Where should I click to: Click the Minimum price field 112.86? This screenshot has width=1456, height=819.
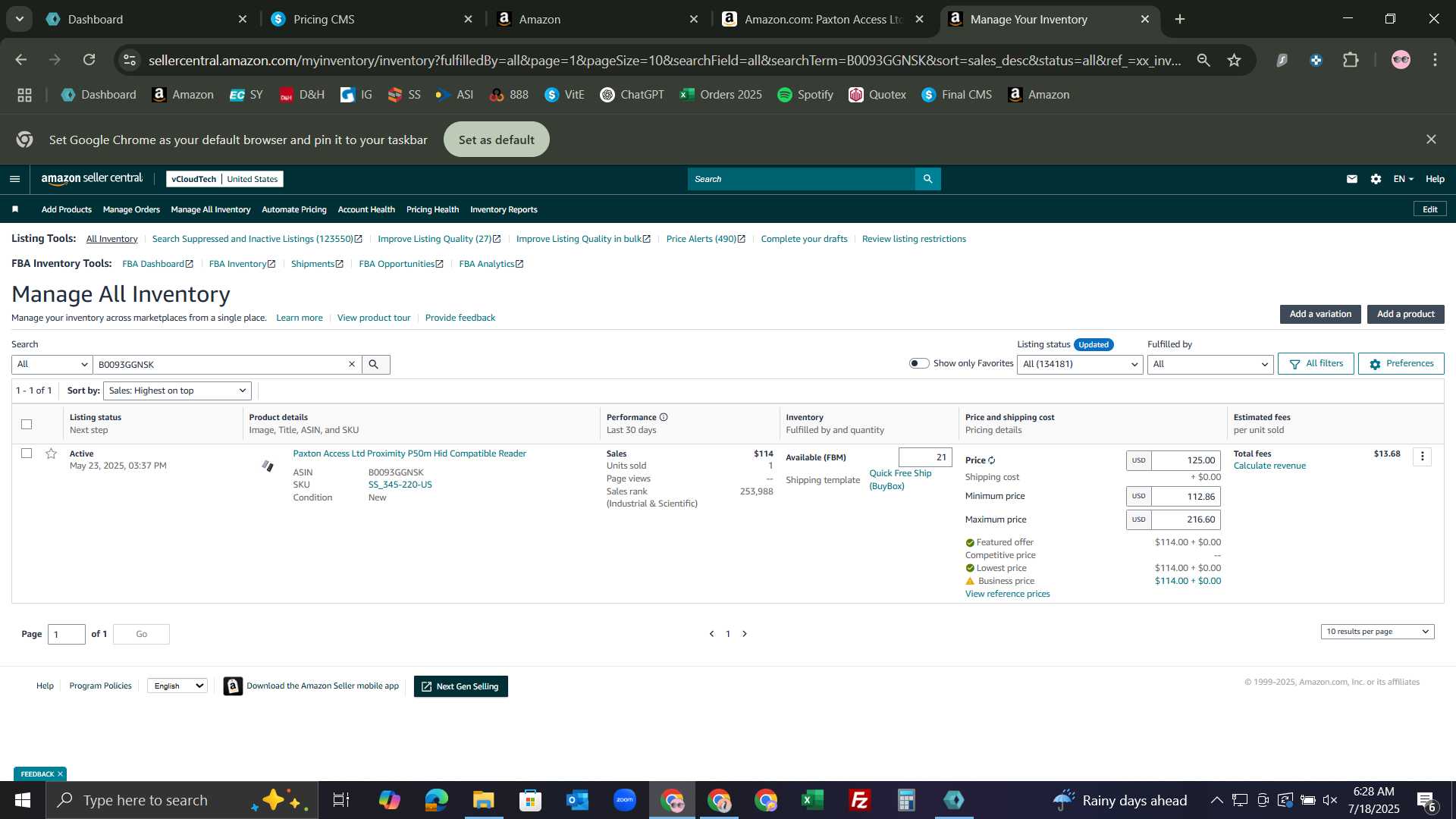pos(1186,497)
